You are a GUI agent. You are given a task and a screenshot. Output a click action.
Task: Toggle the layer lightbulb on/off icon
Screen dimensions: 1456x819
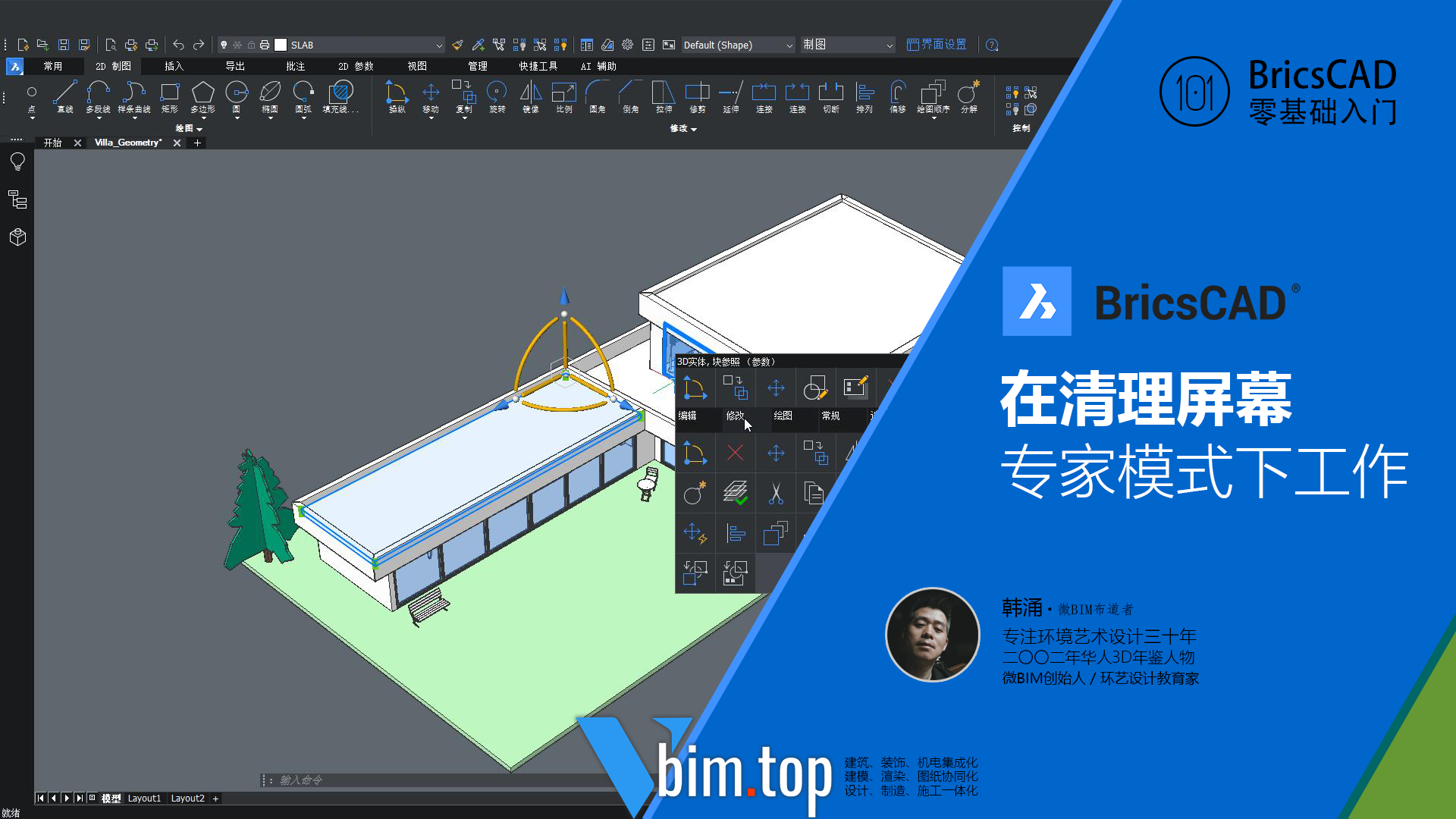pos(224,45)
